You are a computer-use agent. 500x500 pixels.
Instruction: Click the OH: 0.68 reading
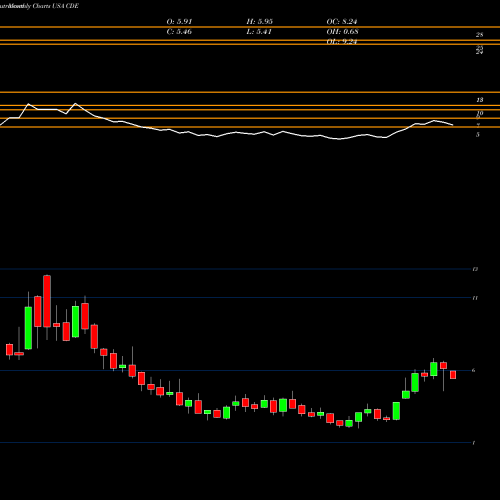pyautogui.click(x=342, y=32)
